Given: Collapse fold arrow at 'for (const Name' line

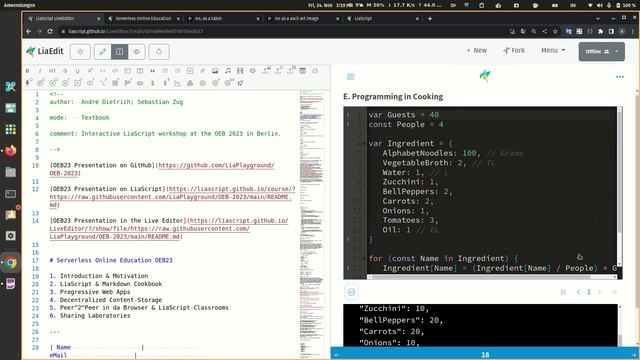Looking at the screenshot, I should (364, 259).
